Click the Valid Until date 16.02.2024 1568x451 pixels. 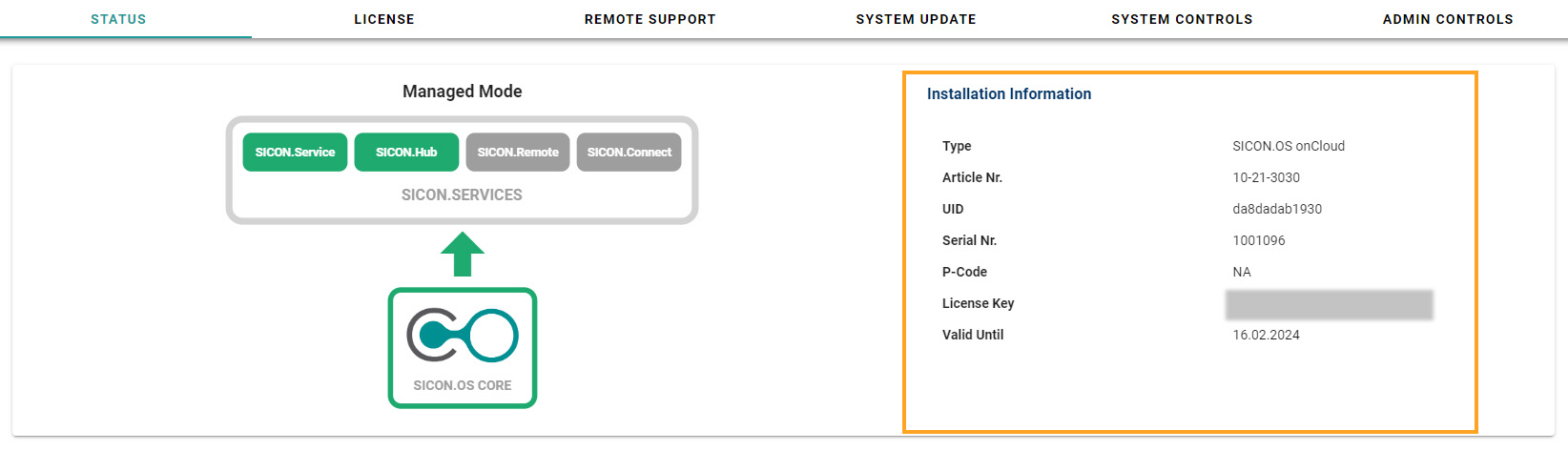(x=1266, y=335)
